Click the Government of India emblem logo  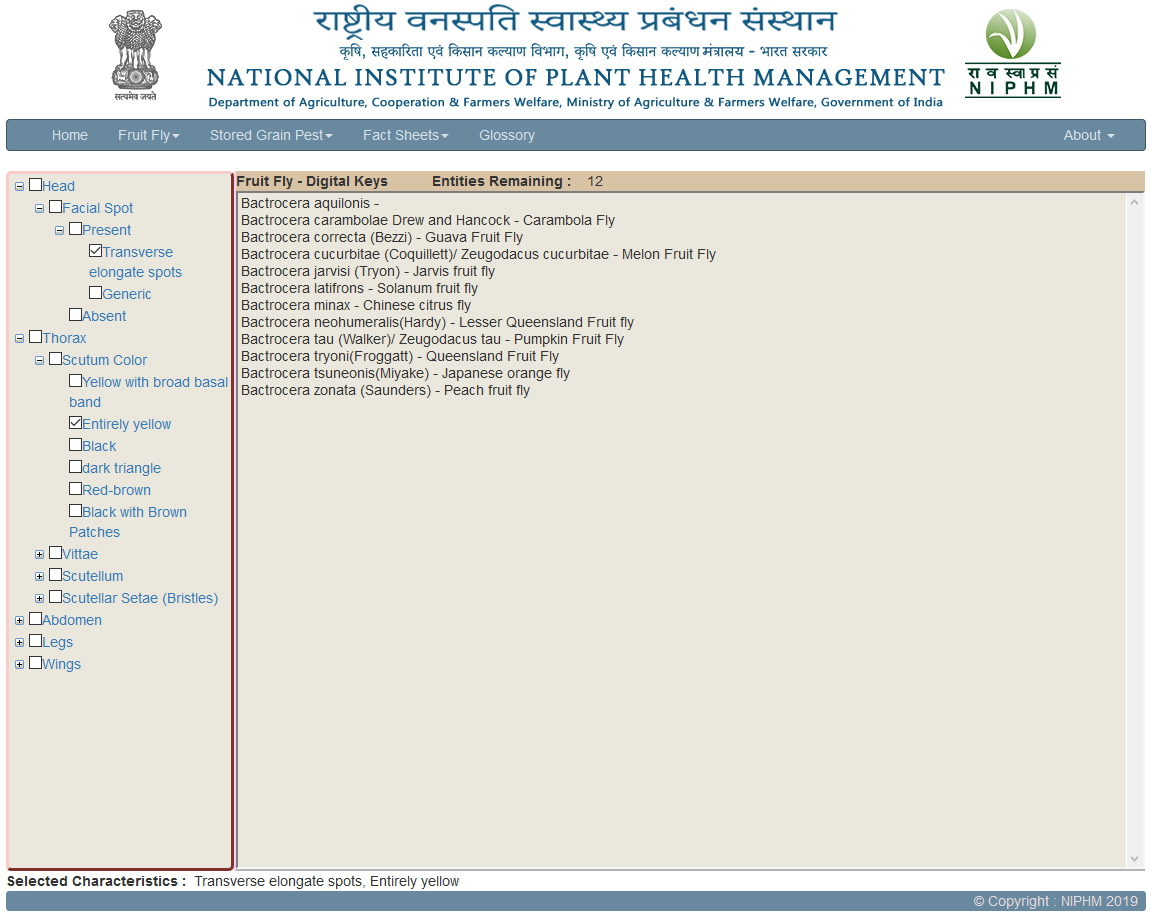click(x=134, y=55)
